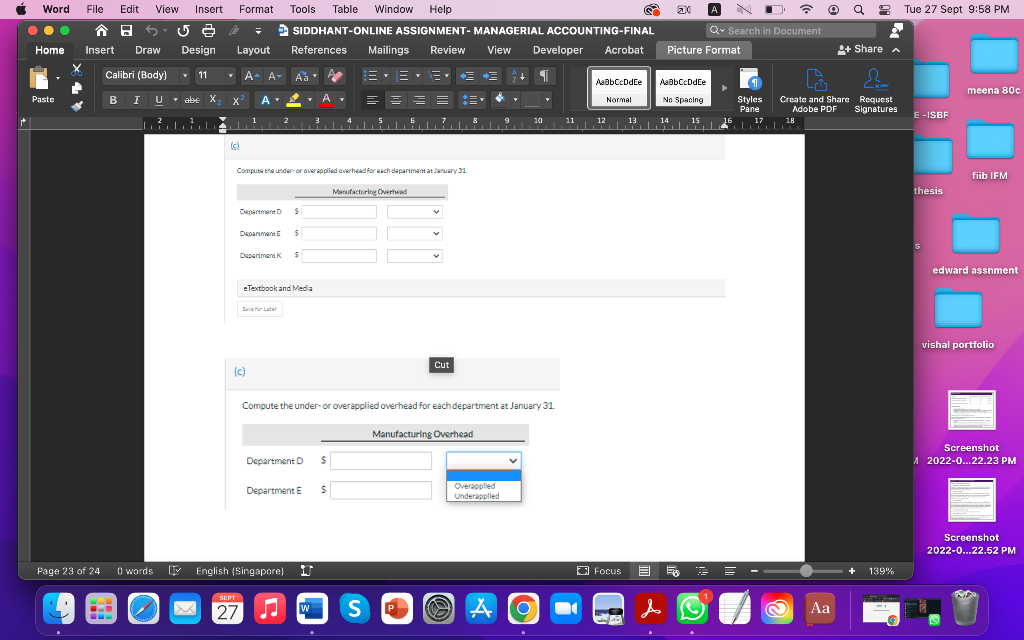The height and width of the screenshot is (640, 1024).
Task: Switch to the Review ribbon tab
Action: click(447, 50)
